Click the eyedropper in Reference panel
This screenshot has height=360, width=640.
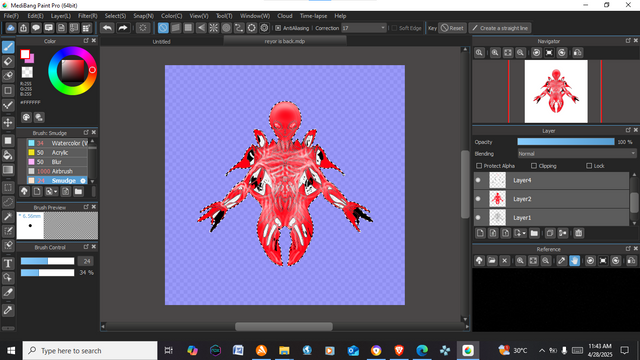562,261
